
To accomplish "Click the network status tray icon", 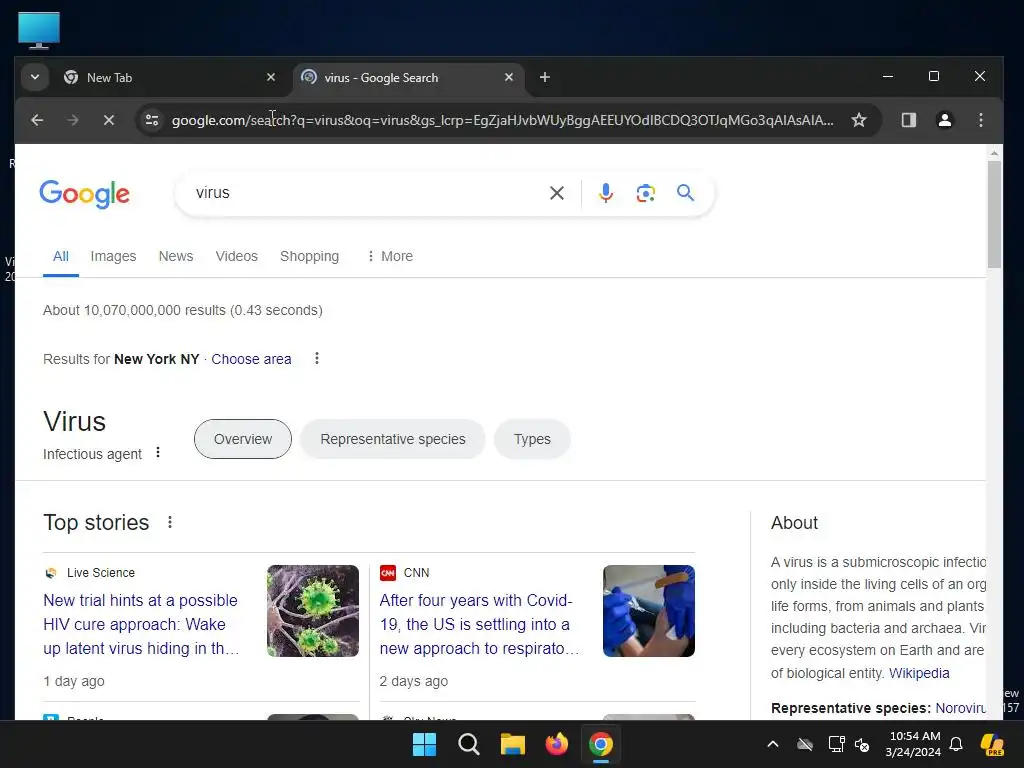I will click(836, 744).
